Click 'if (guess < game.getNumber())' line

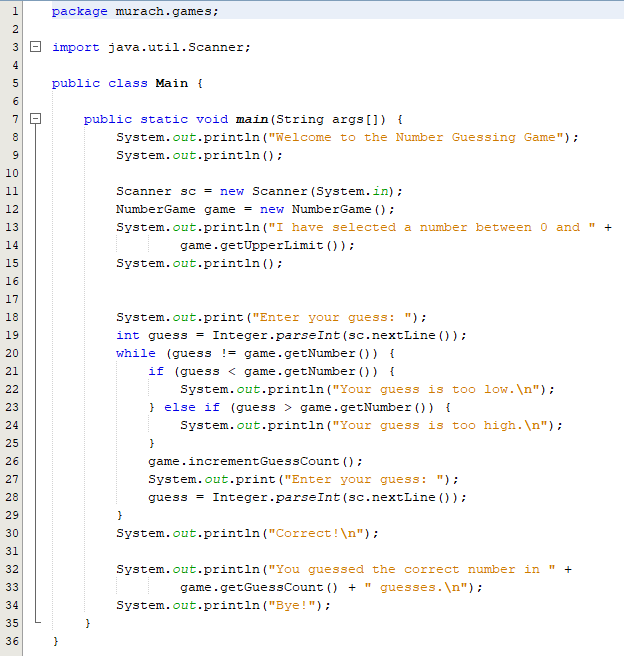click(x=271, y=372)
